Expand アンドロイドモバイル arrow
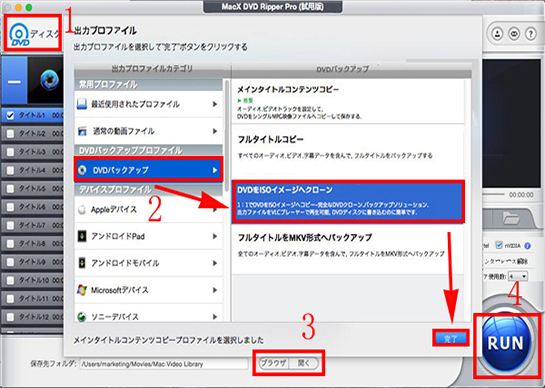 215,263
